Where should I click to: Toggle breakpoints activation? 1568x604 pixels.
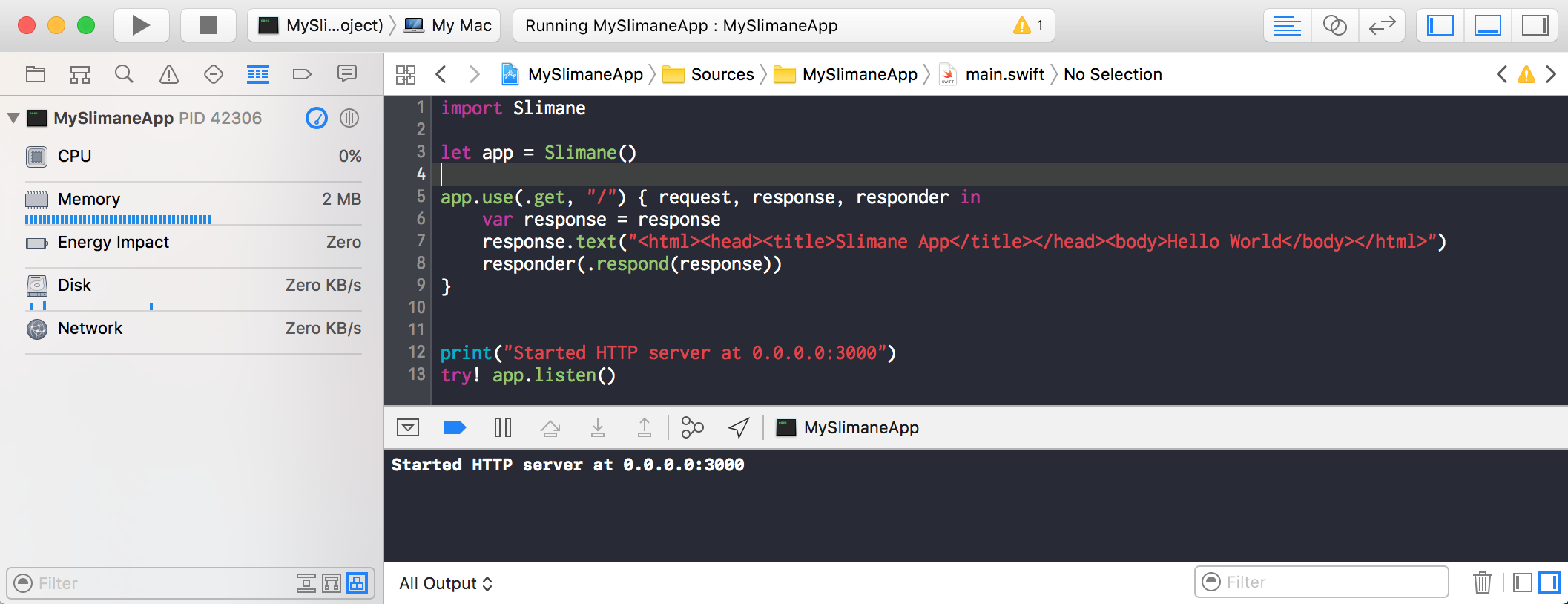[455, 427]
